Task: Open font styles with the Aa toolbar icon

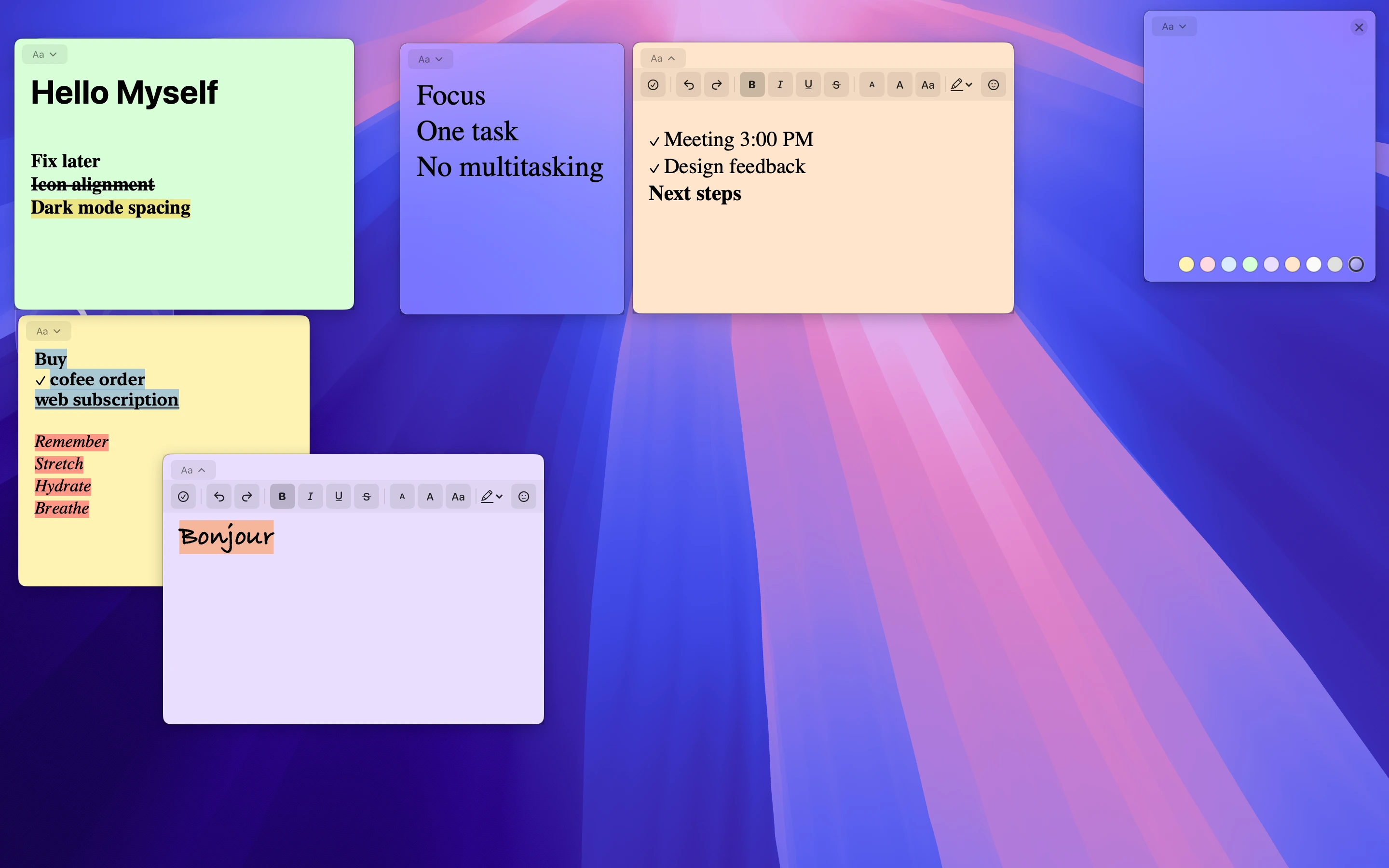Action: (x=927, y=84)
